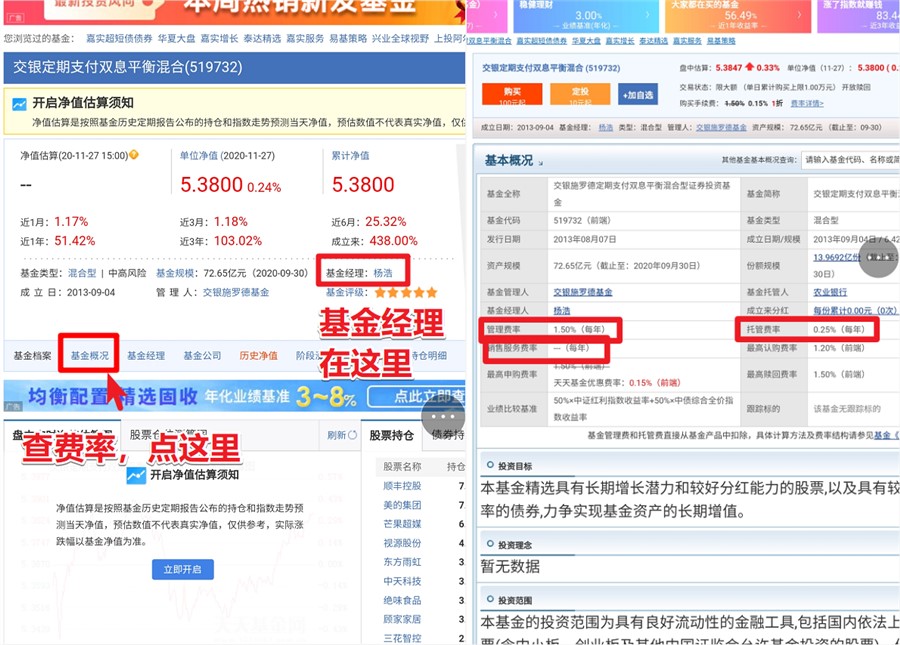Click stock 顾家家居 in holdings list

point(402,619)
